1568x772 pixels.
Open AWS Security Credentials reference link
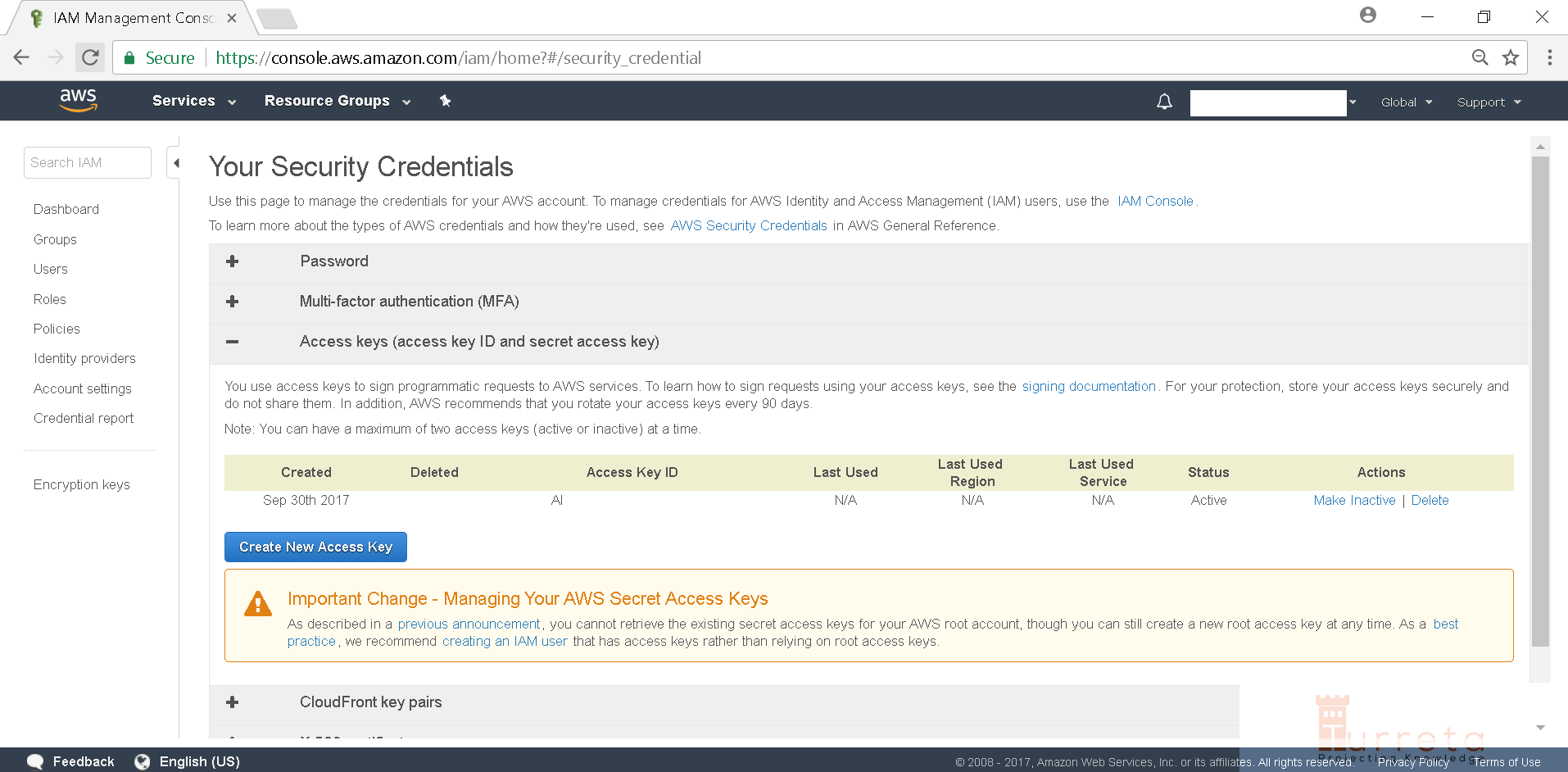749,225
